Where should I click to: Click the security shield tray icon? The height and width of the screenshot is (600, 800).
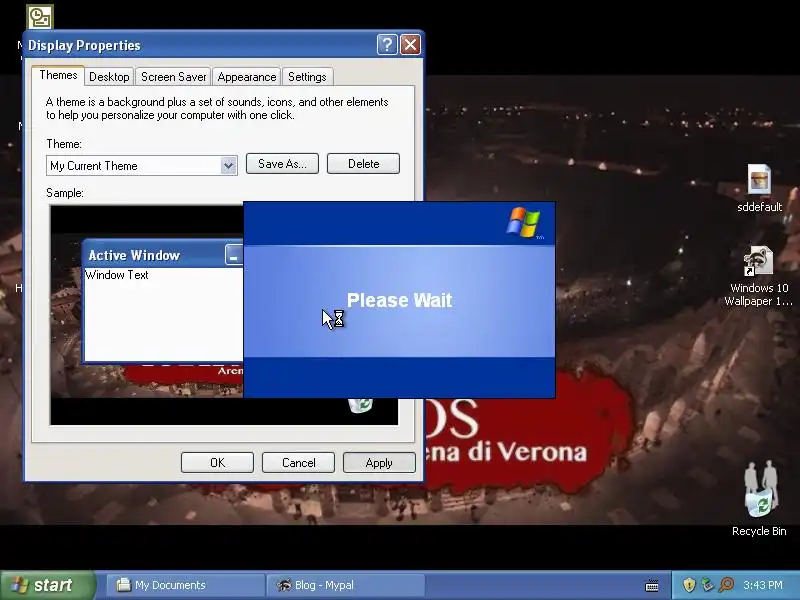(x=689, y=585)
